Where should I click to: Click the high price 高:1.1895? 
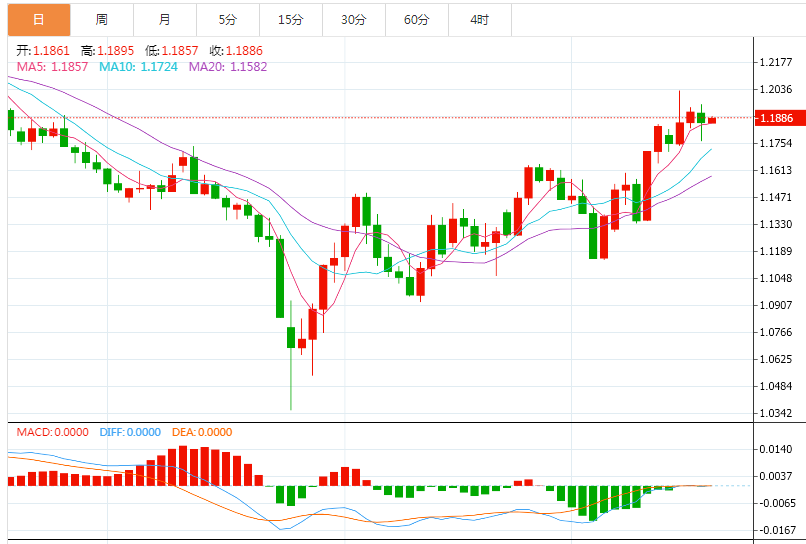[x=107, y=50]
